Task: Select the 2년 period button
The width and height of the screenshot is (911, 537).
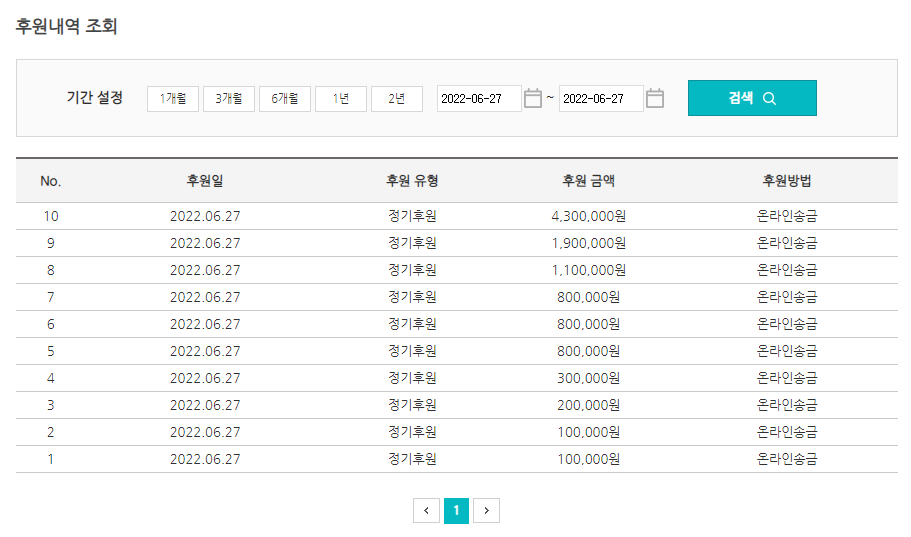Action: coord(397,99)
